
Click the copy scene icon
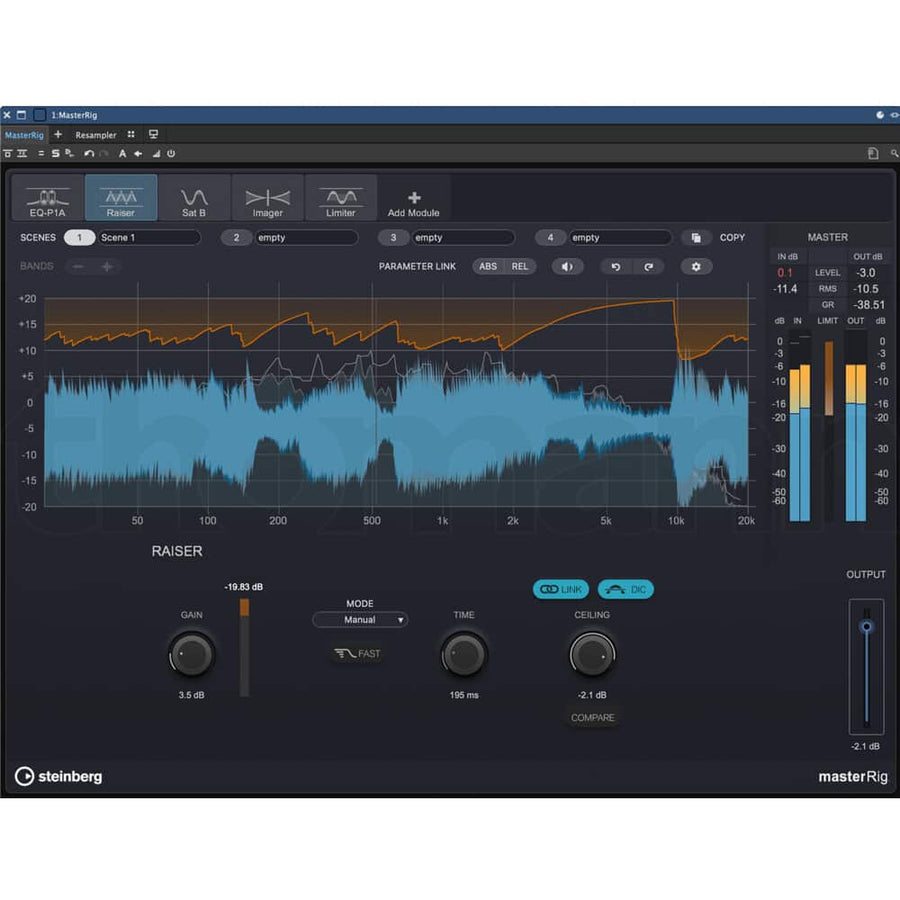[696, 238]
